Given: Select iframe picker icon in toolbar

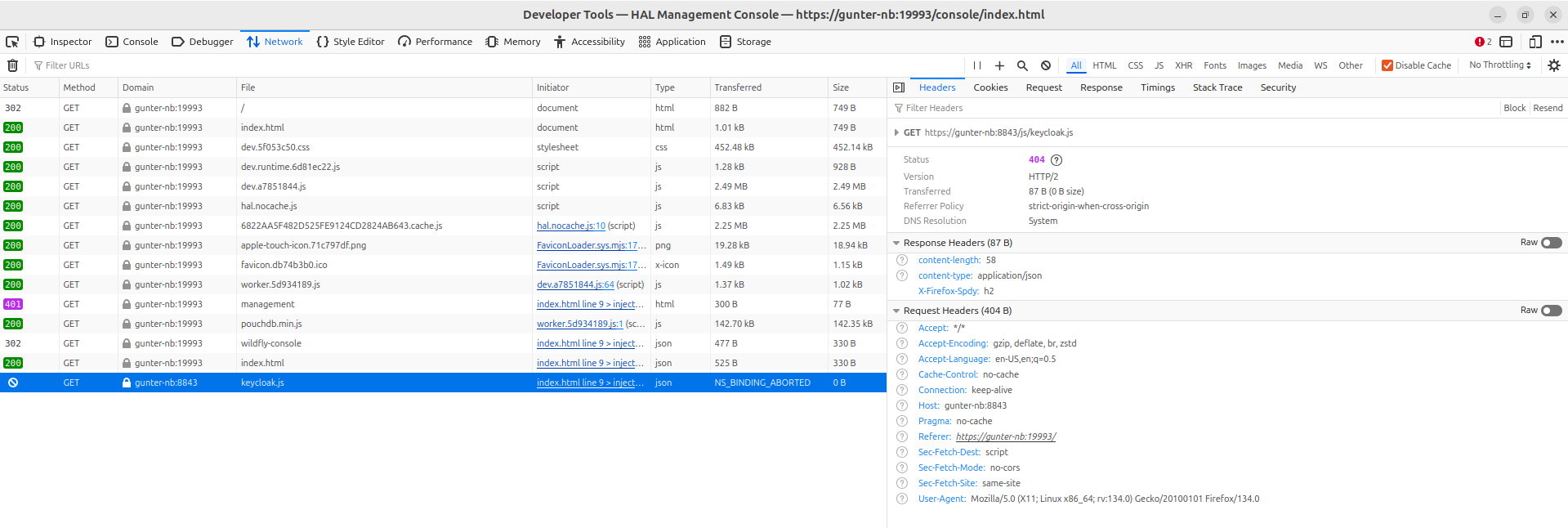Looking at the screenshot, I should pyautogui.click(x=1506, y=42).
